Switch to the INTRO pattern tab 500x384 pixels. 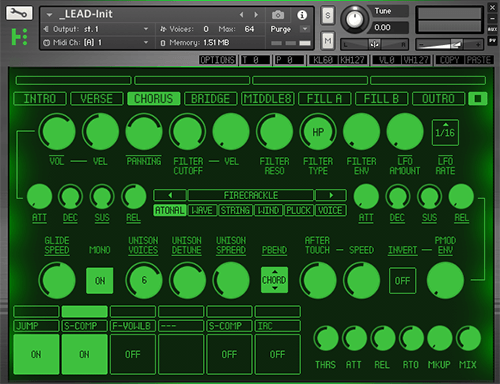[40, 99]
